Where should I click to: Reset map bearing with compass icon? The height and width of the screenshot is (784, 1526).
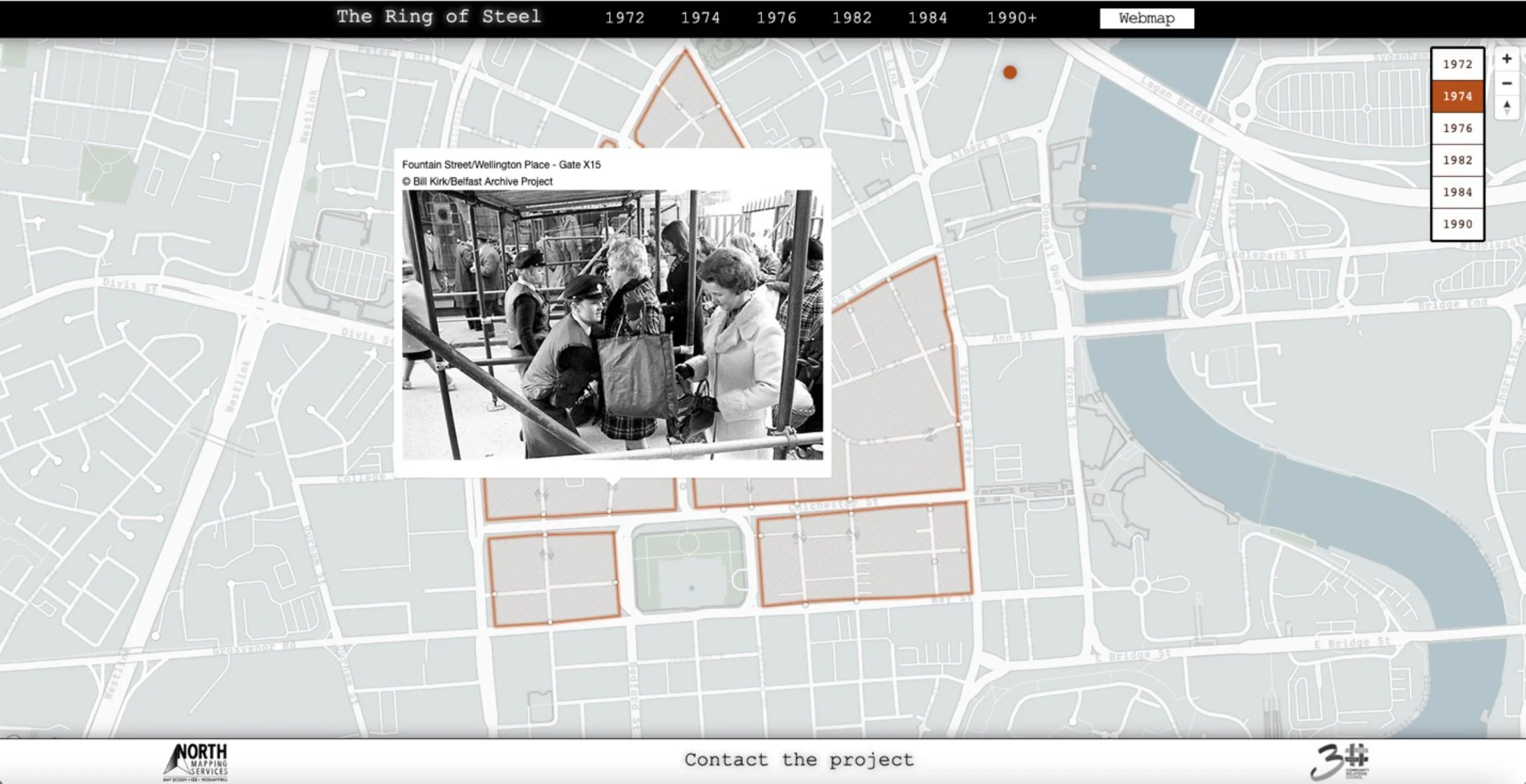click(1506, 107)
